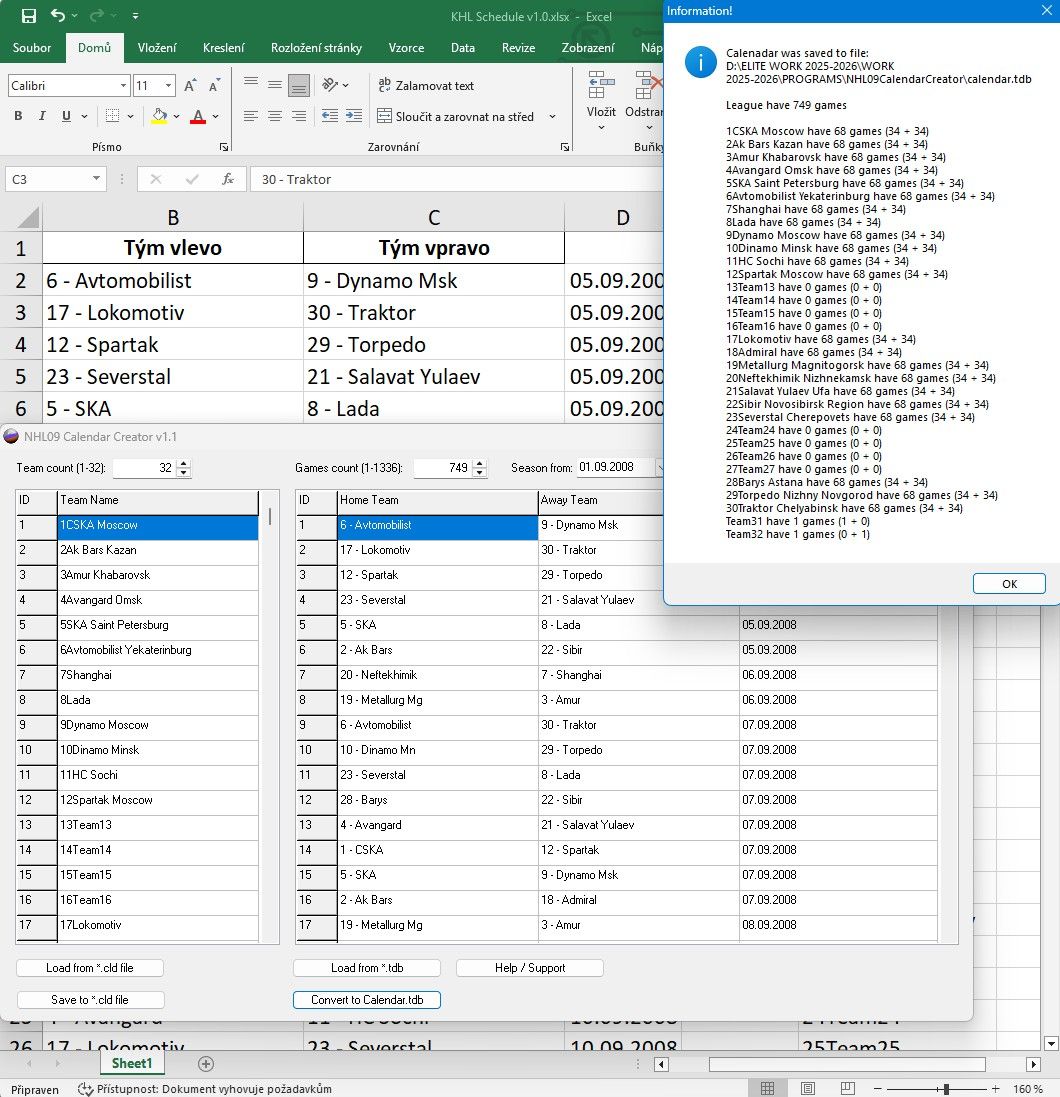Click the Excel formula bar input
Viewport: 1060px width, 1097px height.
pyautogui.click(x=458, y=179)
